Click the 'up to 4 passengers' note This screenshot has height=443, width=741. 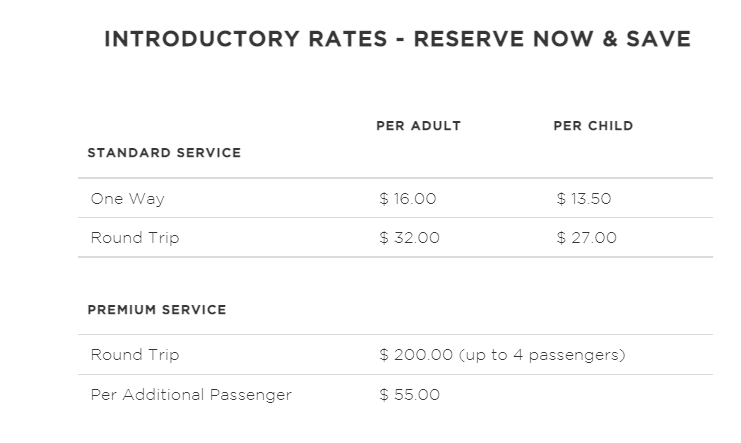click(x=542, y=355)
